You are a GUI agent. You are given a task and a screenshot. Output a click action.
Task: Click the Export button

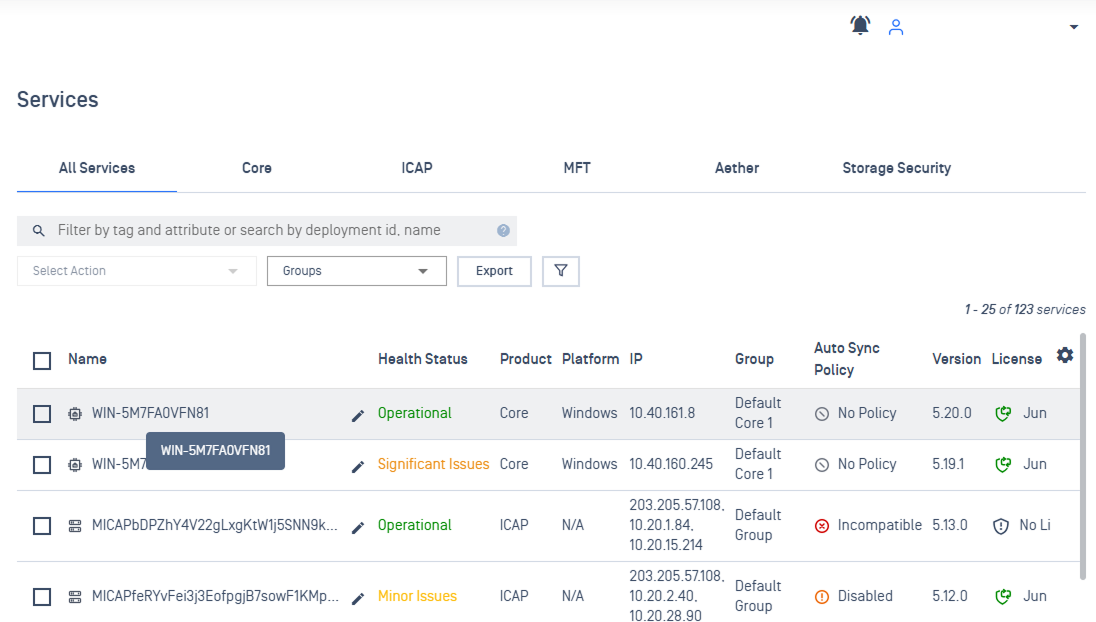(494, 270)
